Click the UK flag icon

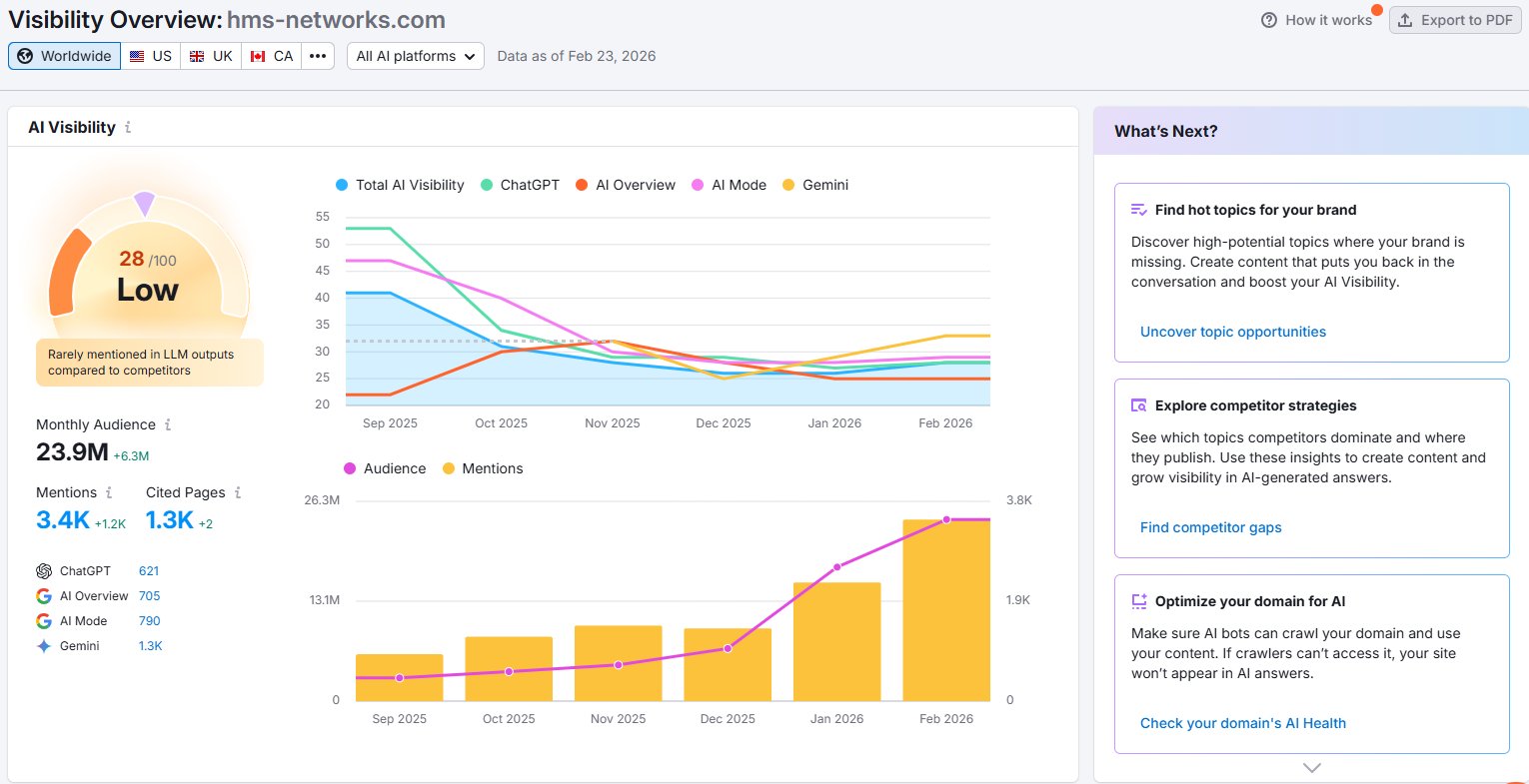(197, 56)
